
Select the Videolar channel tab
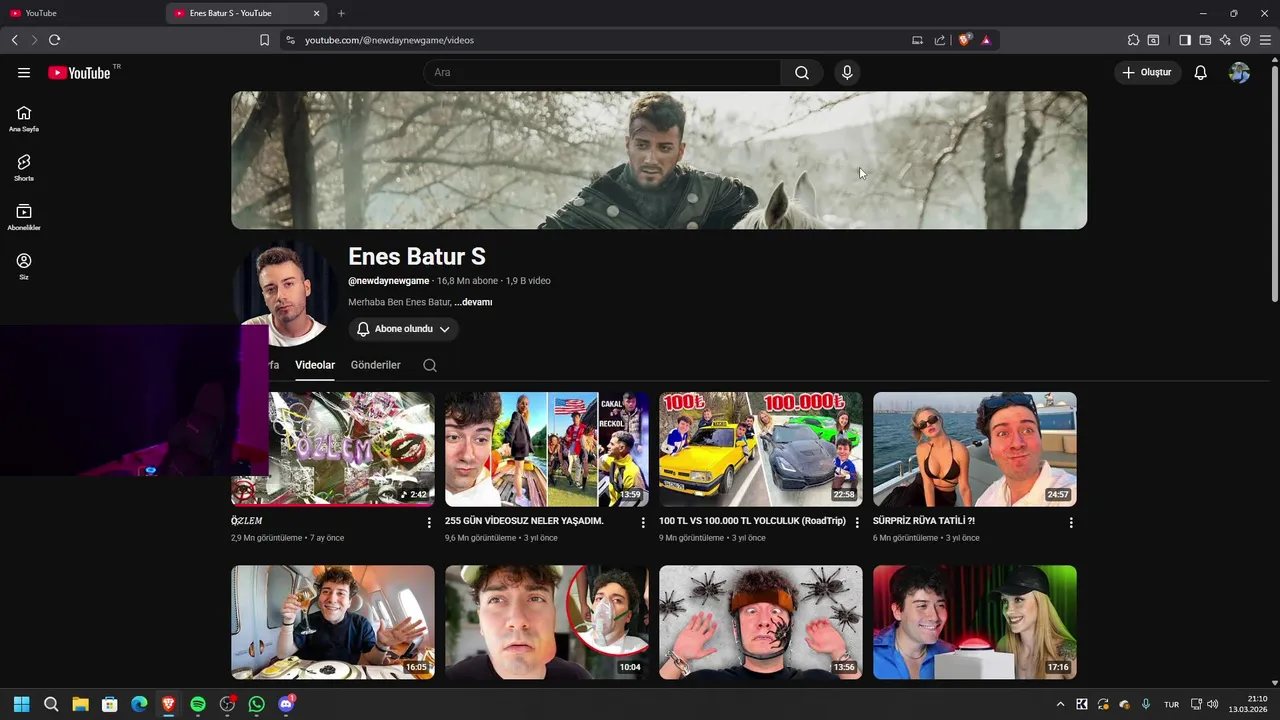pyautogui.click(x=315, y=365)
